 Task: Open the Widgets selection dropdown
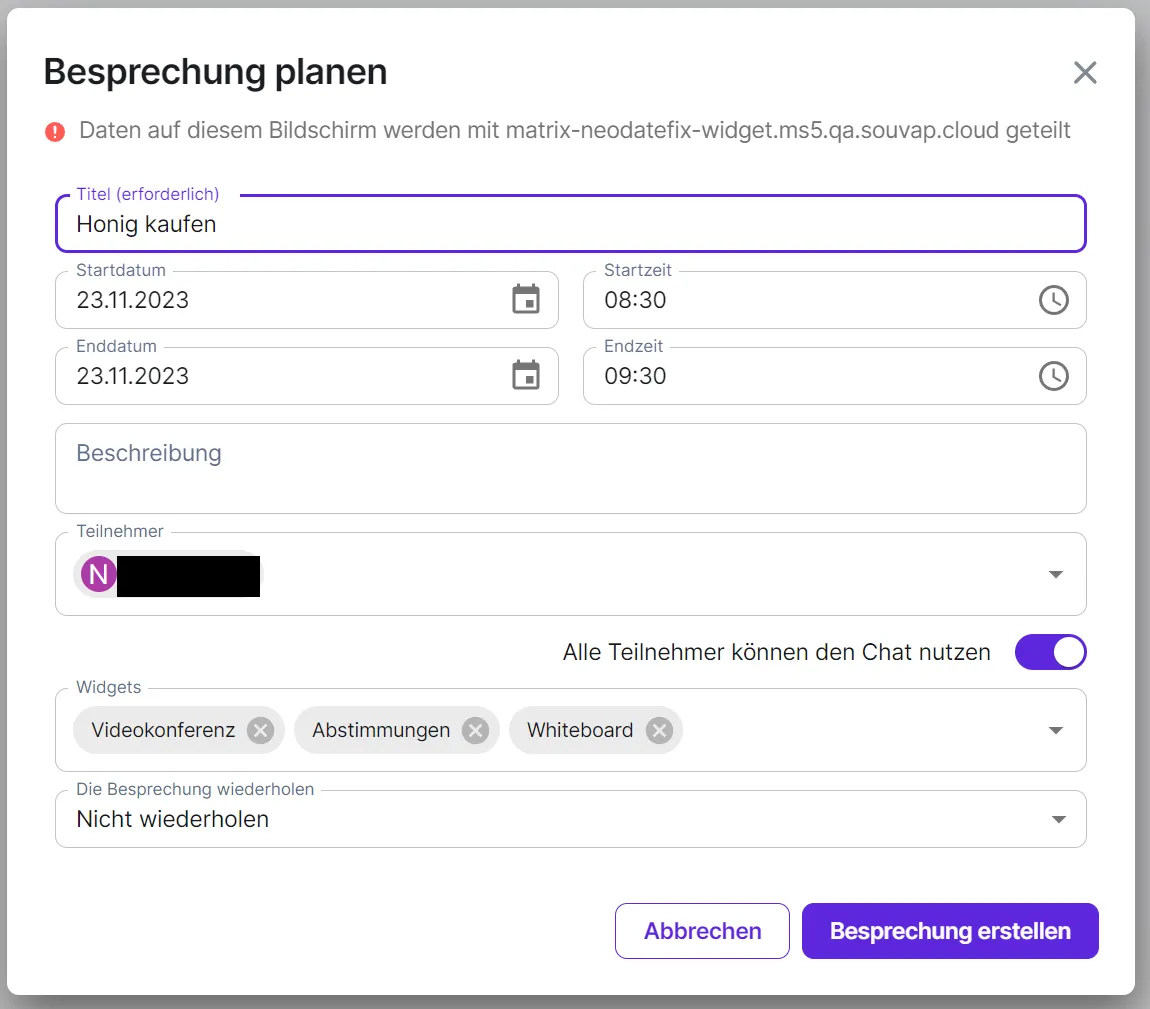(1055, 730)
